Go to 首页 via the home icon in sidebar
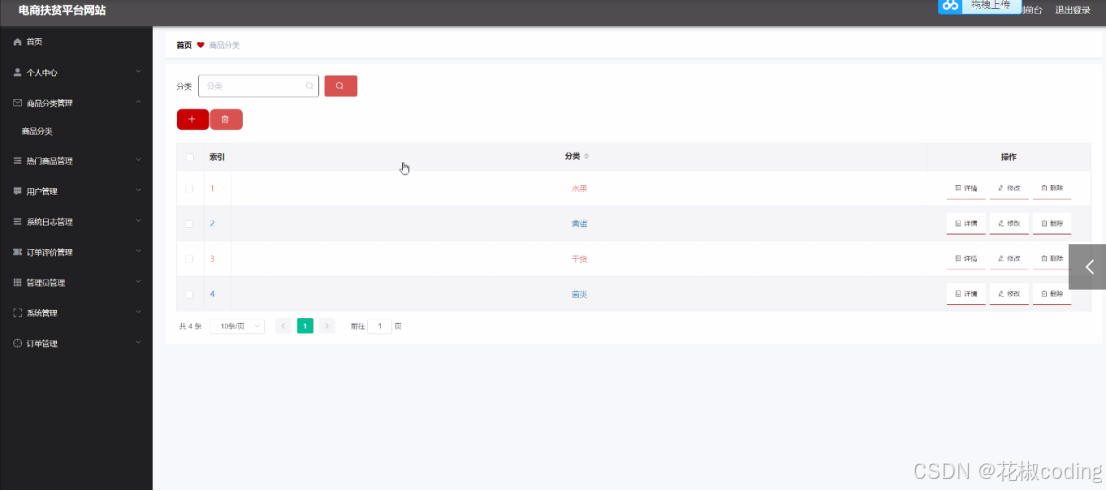The width and height of the screenshot is (1106, 491). pos(18,42)
